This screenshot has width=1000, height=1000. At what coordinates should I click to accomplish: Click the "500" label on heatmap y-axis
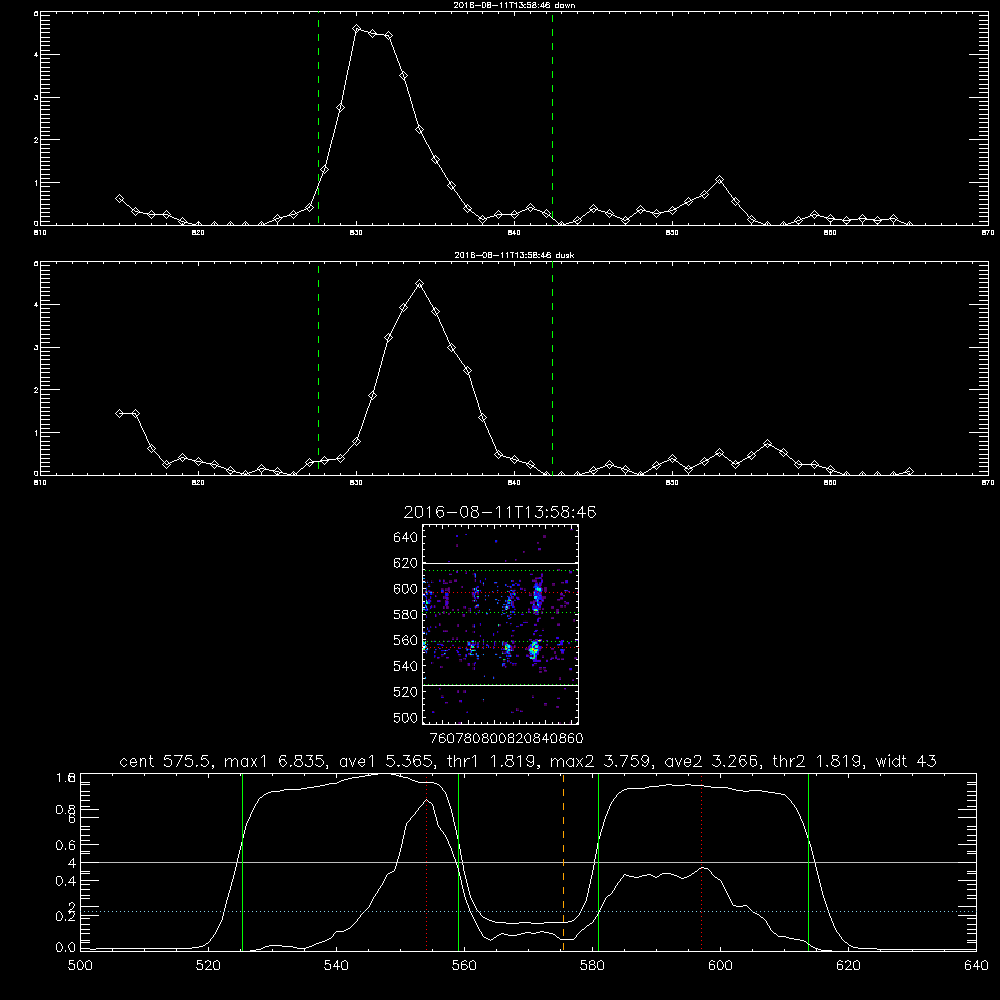click(x=406, y=717)
